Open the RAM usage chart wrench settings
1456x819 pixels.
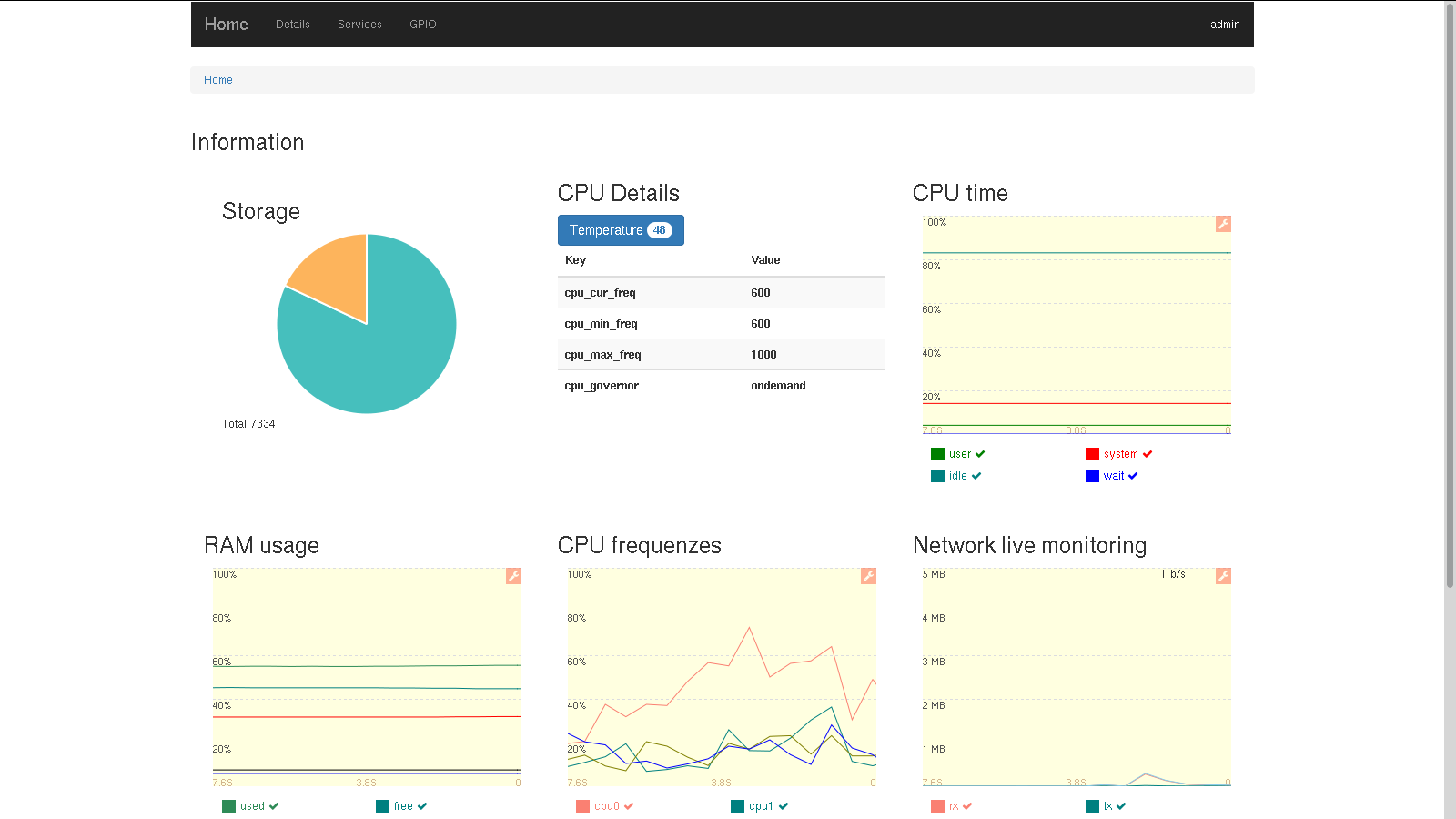click(x=513, y=576)
